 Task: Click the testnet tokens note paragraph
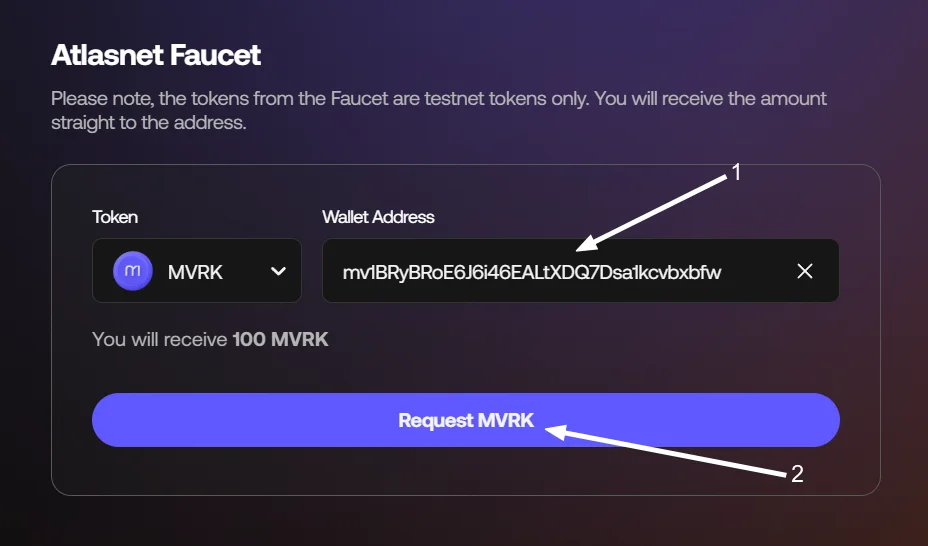439,110
